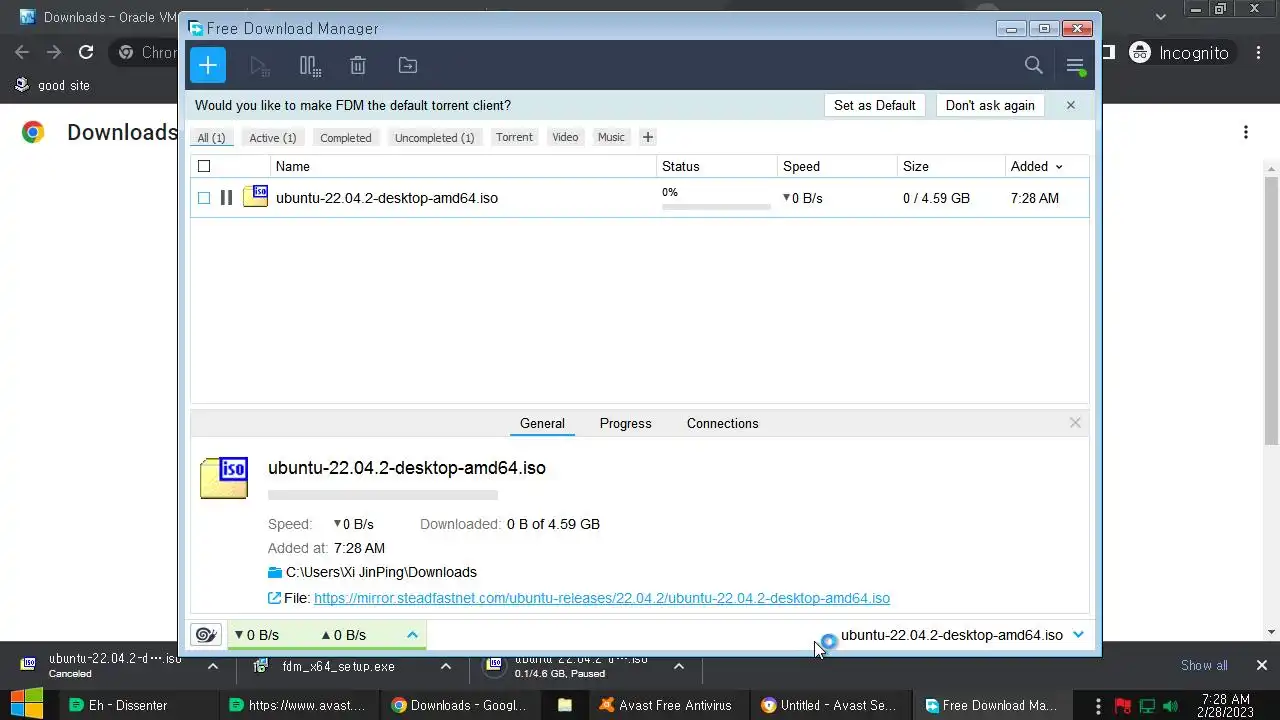Expand the ubuntu iso bottom-right dropdown arrow
The width and height of the screenshot is (1280, 720).
click(x=1078, y=635)
